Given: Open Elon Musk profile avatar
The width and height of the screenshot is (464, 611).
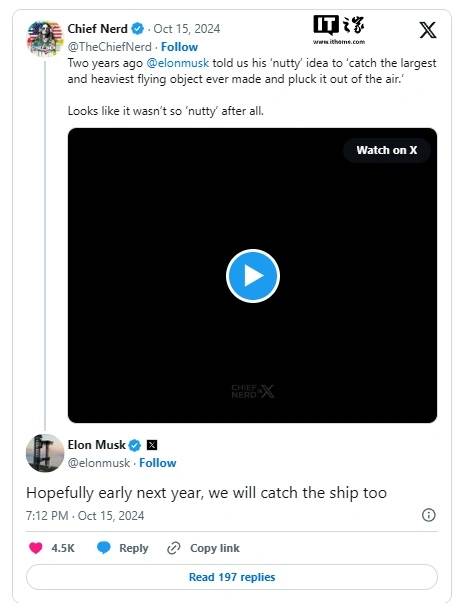Looking at the screenshot, I should pyautogui.click(x=45, y=453).
